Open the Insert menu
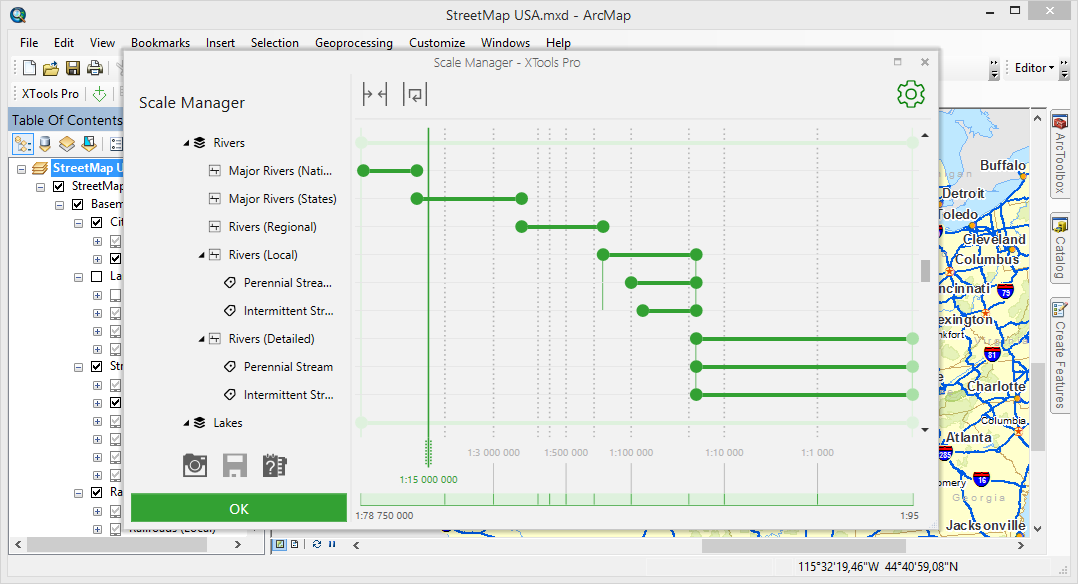The width and height of the screenshot is (1078, 584). pos(220,43)
